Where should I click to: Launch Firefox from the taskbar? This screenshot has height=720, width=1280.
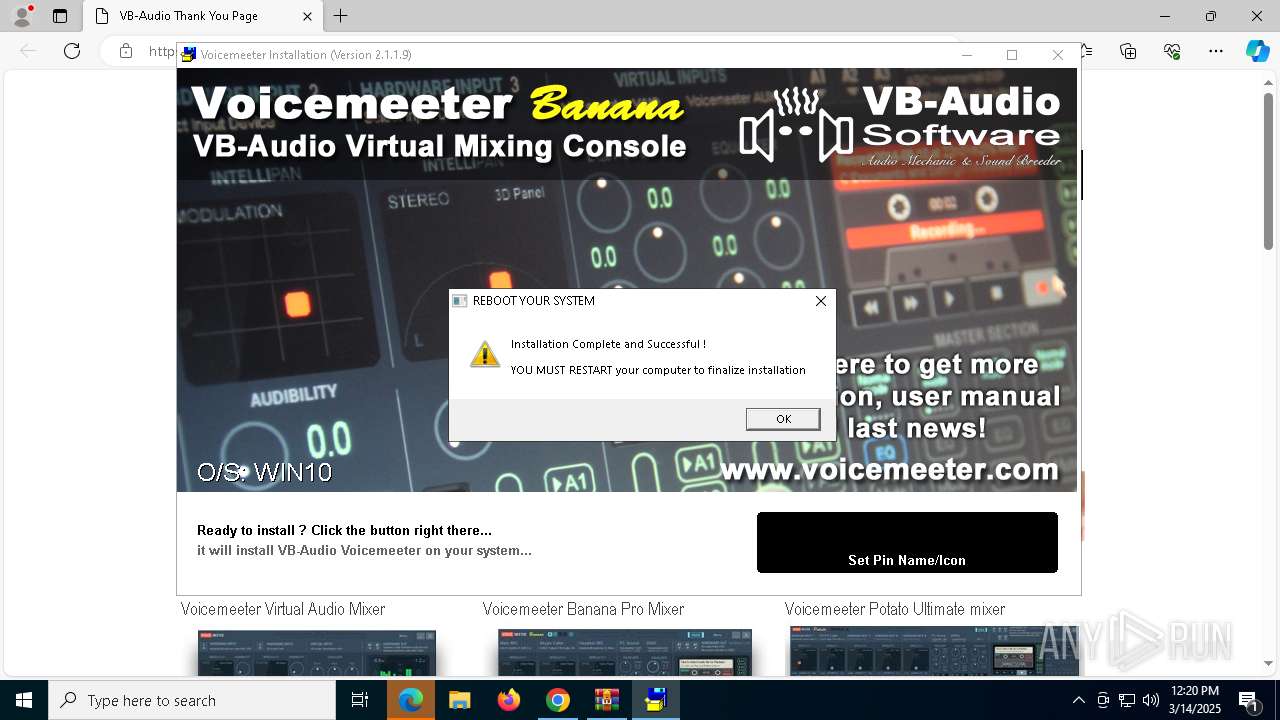coord(509,700)
